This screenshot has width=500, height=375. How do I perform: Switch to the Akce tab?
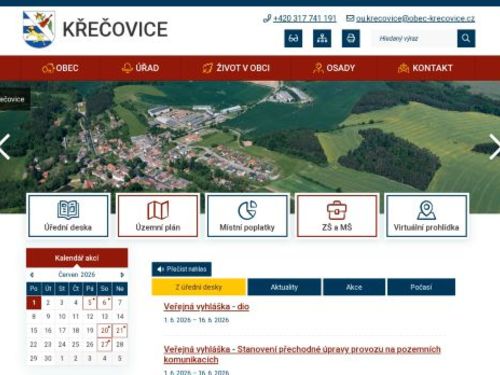point(354,287)
